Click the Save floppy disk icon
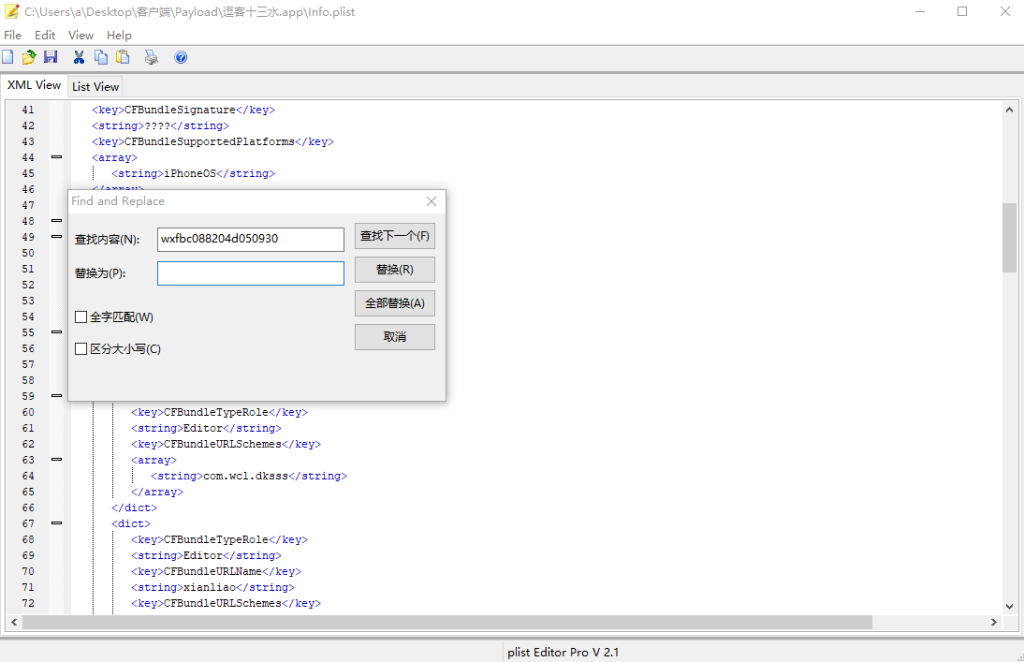Viewport: 1024px width, 662px height. (50, 57)
